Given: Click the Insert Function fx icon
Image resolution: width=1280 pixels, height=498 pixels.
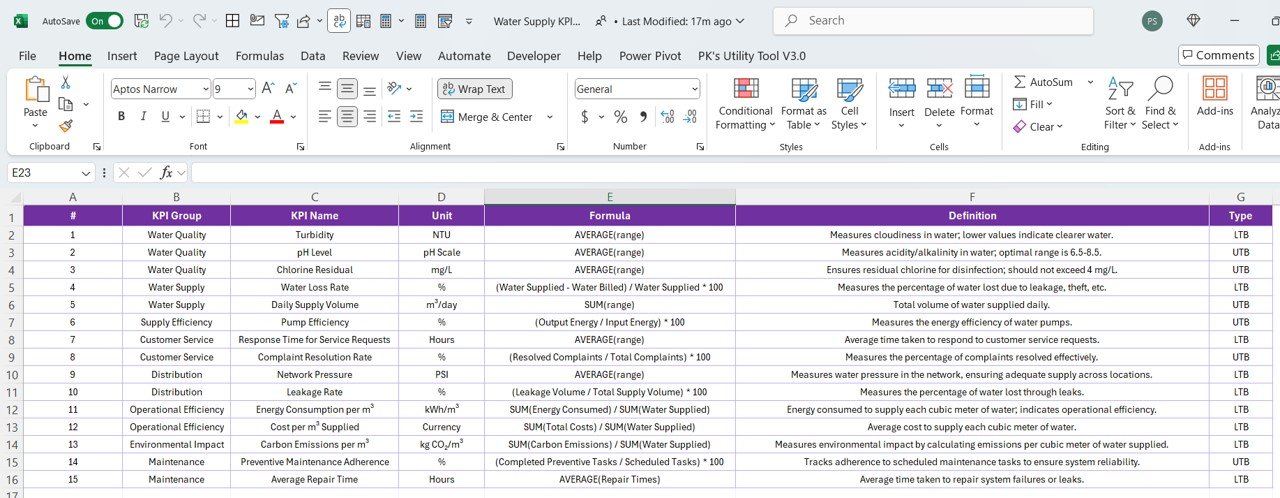Looking at the screenshot, I should 167,173.
